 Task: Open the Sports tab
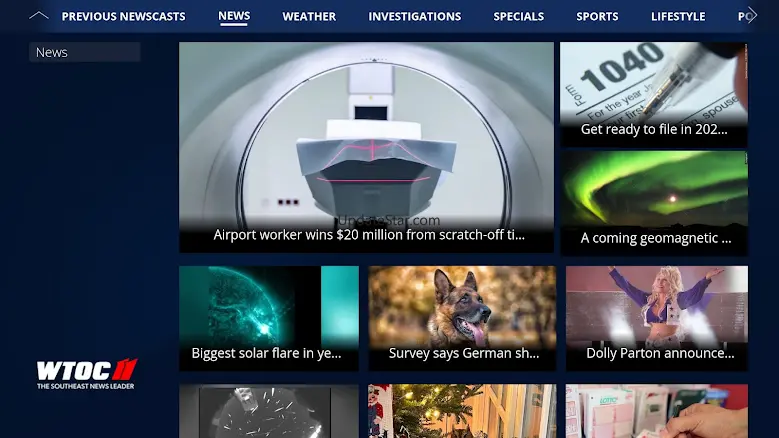pyautogui.click(x=597, y=16)
